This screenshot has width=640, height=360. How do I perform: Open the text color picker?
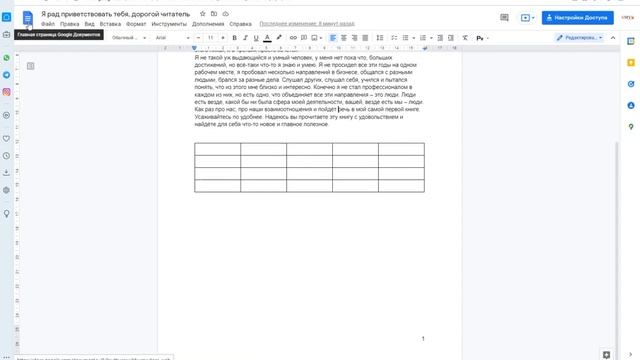click(x=267, y=38)
